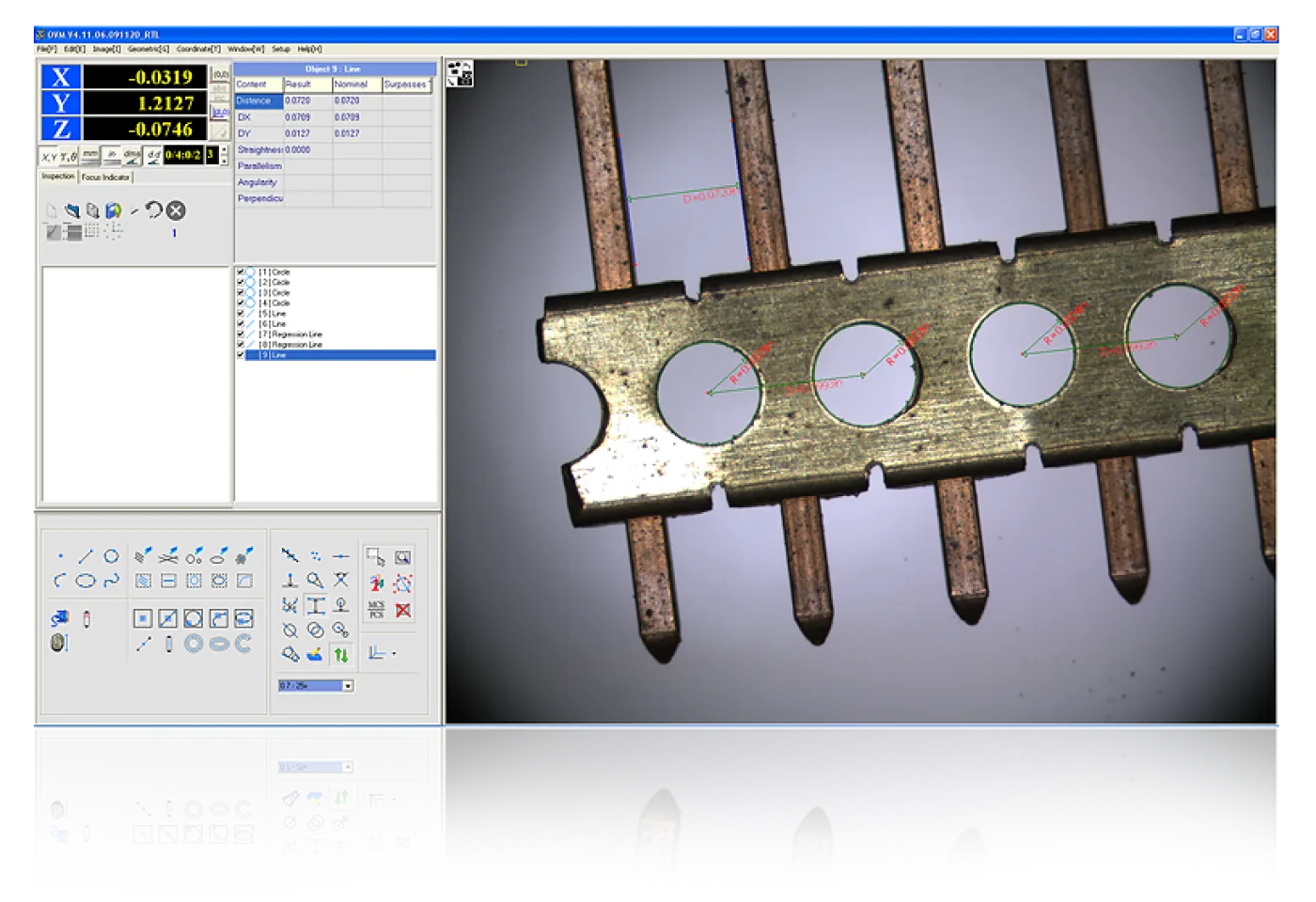Viewport: 1316px width, 902px height.
Task: Click the copy documents icon
Action: coord(92,210)
